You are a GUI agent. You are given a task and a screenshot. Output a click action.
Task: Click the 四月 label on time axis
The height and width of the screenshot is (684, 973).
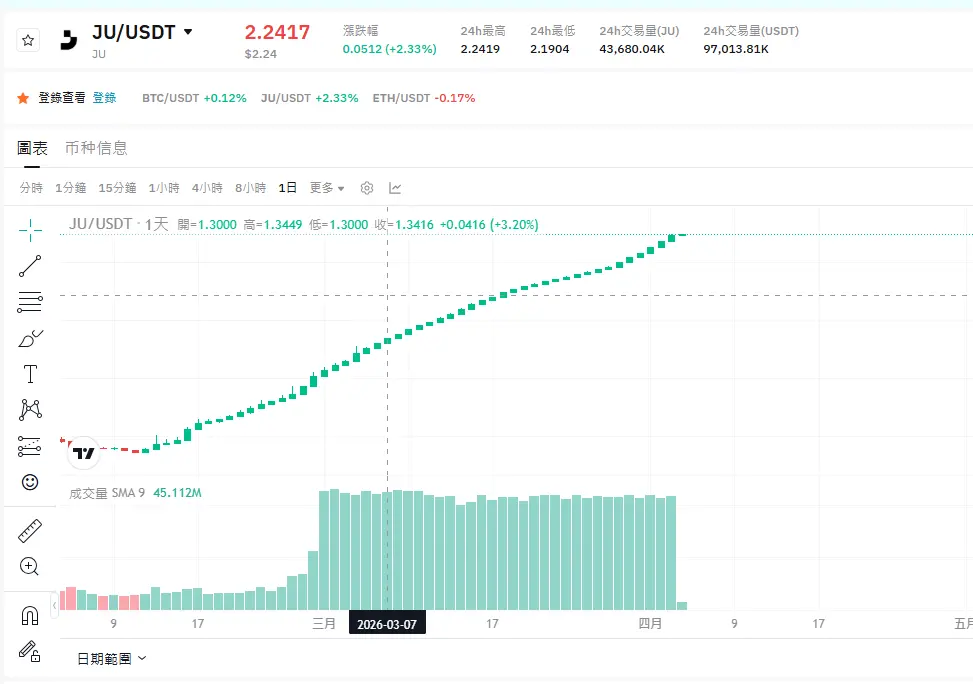(x=650, y=623)
